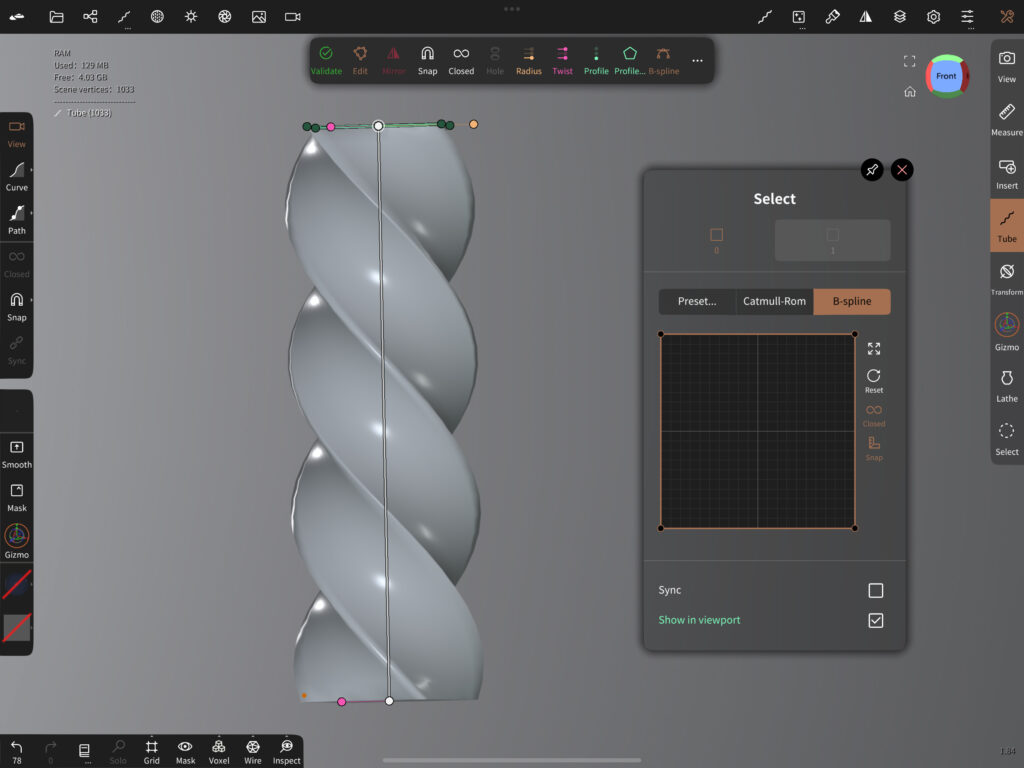The height and width of the screenshot is (768, 1024).
Task: Toggle Grid display in bottom bar
Action: coord(151,751)
